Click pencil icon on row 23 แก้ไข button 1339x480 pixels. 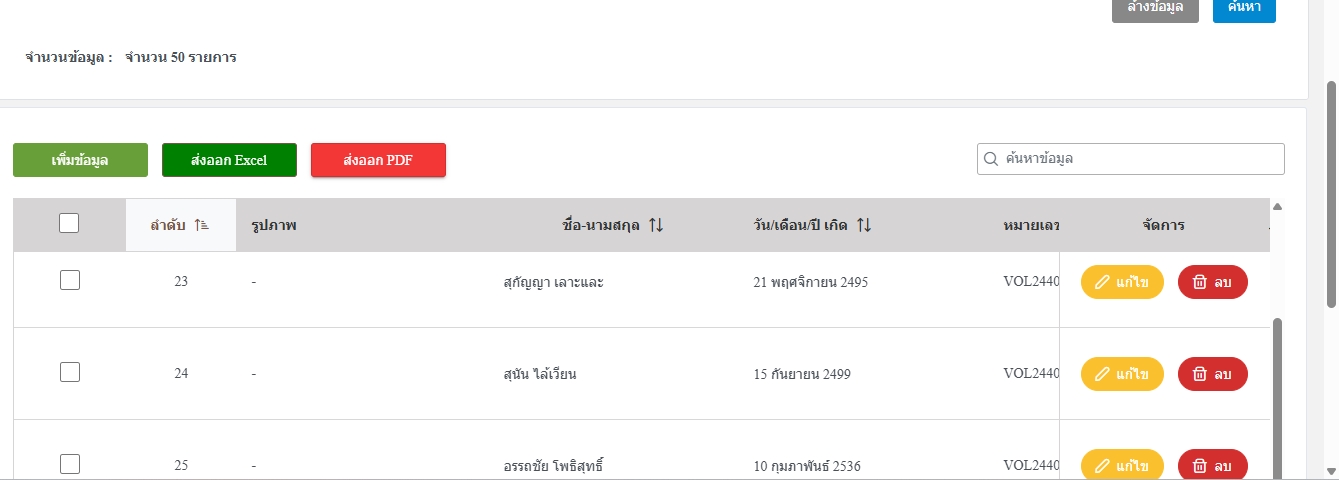pyautogui.click(x=1103, y=283)
